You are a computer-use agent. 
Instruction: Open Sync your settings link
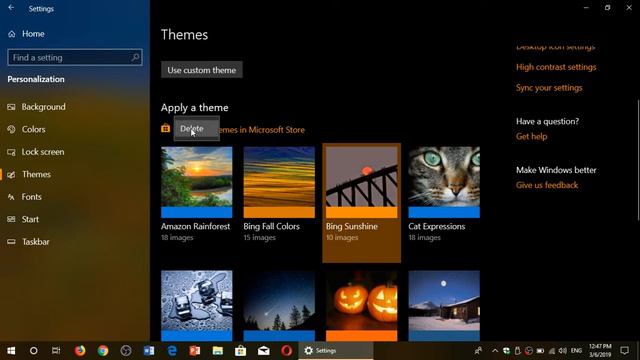coord(549,88)
